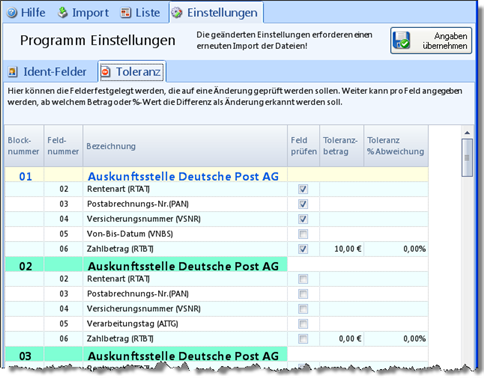Select the Toleranz sub-tab
The image size is (484, 378).
(x=132, y=71)
